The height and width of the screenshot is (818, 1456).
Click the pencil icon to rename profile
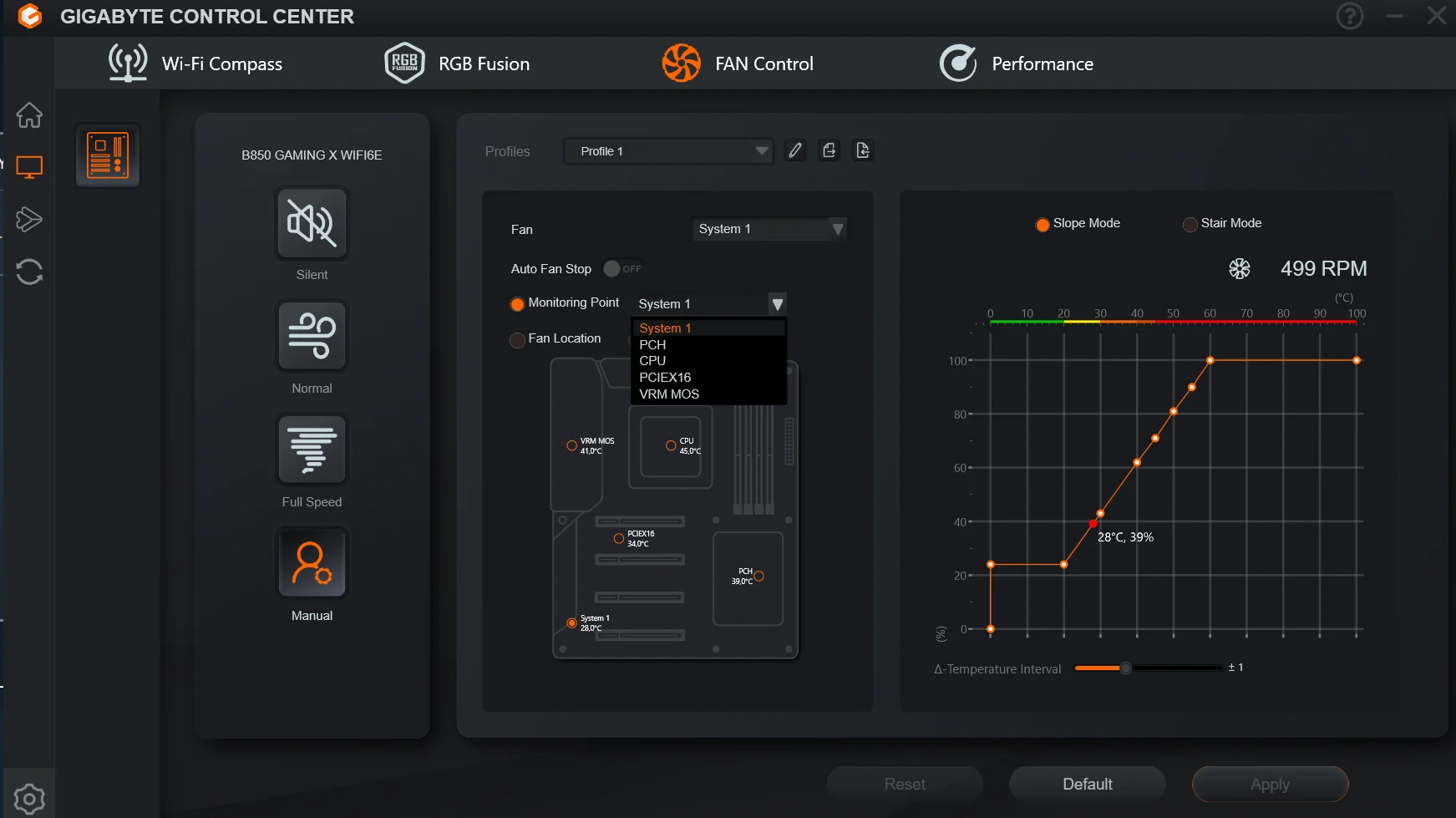795,150
